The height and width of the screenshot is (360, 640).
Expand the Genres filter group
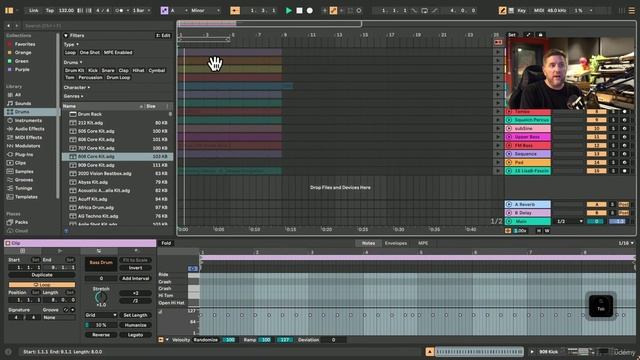(x=73, y=96)
